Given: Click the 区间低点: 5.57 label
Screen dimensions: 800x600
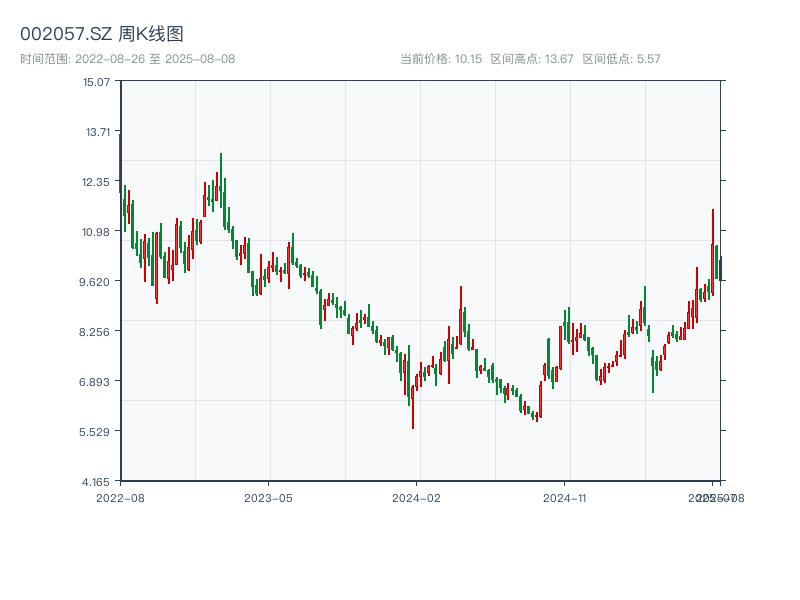Looking at the screenshot, I should pyautogui.click(x=621, y=59).
